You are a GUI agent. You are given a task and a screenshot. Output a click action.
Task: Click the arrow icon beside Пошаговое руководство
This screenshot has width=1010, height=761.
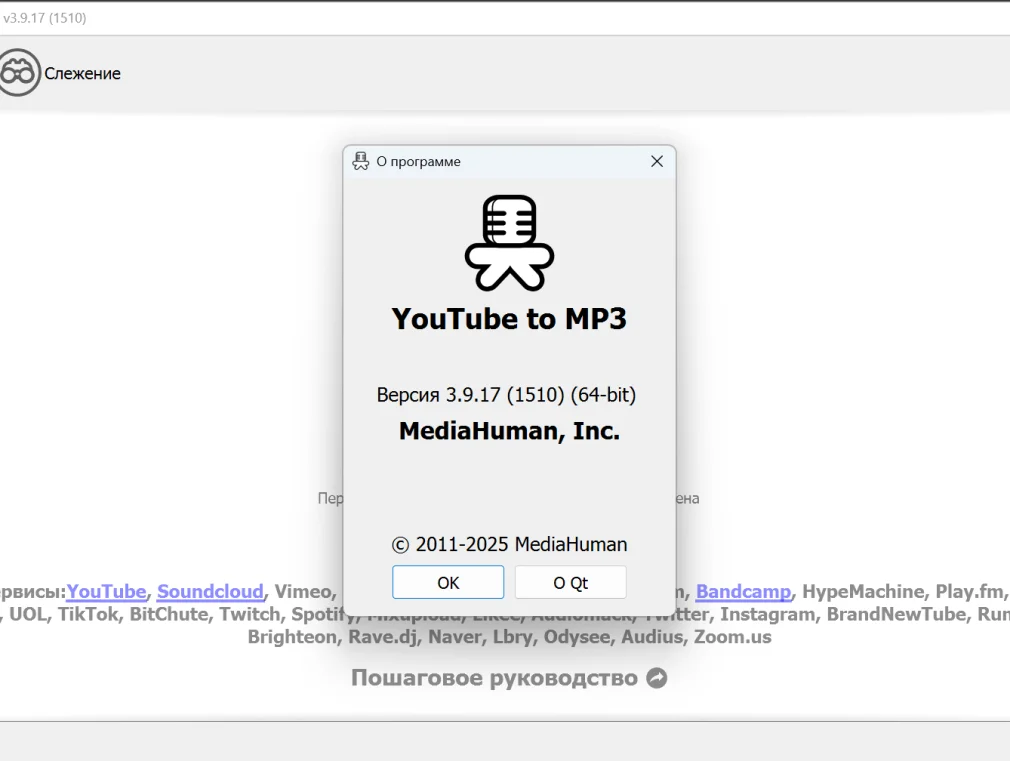[657, 678]
